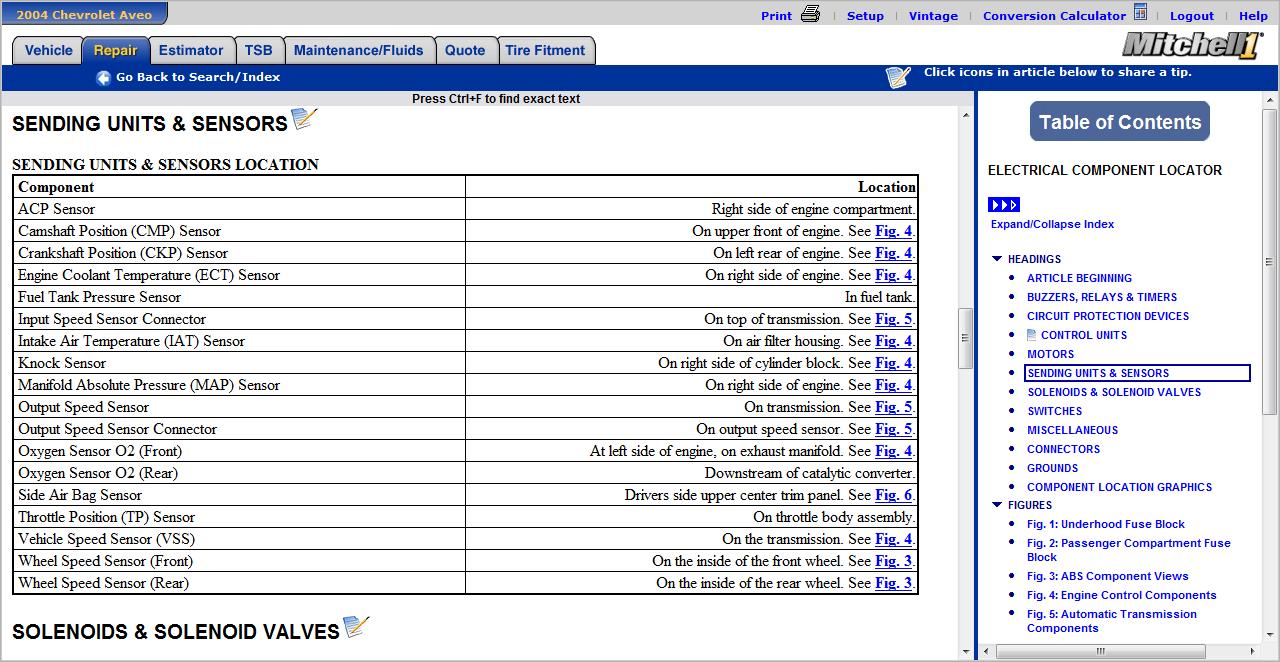
Task: Click article scrollbar down arrow
Action: 965,651
